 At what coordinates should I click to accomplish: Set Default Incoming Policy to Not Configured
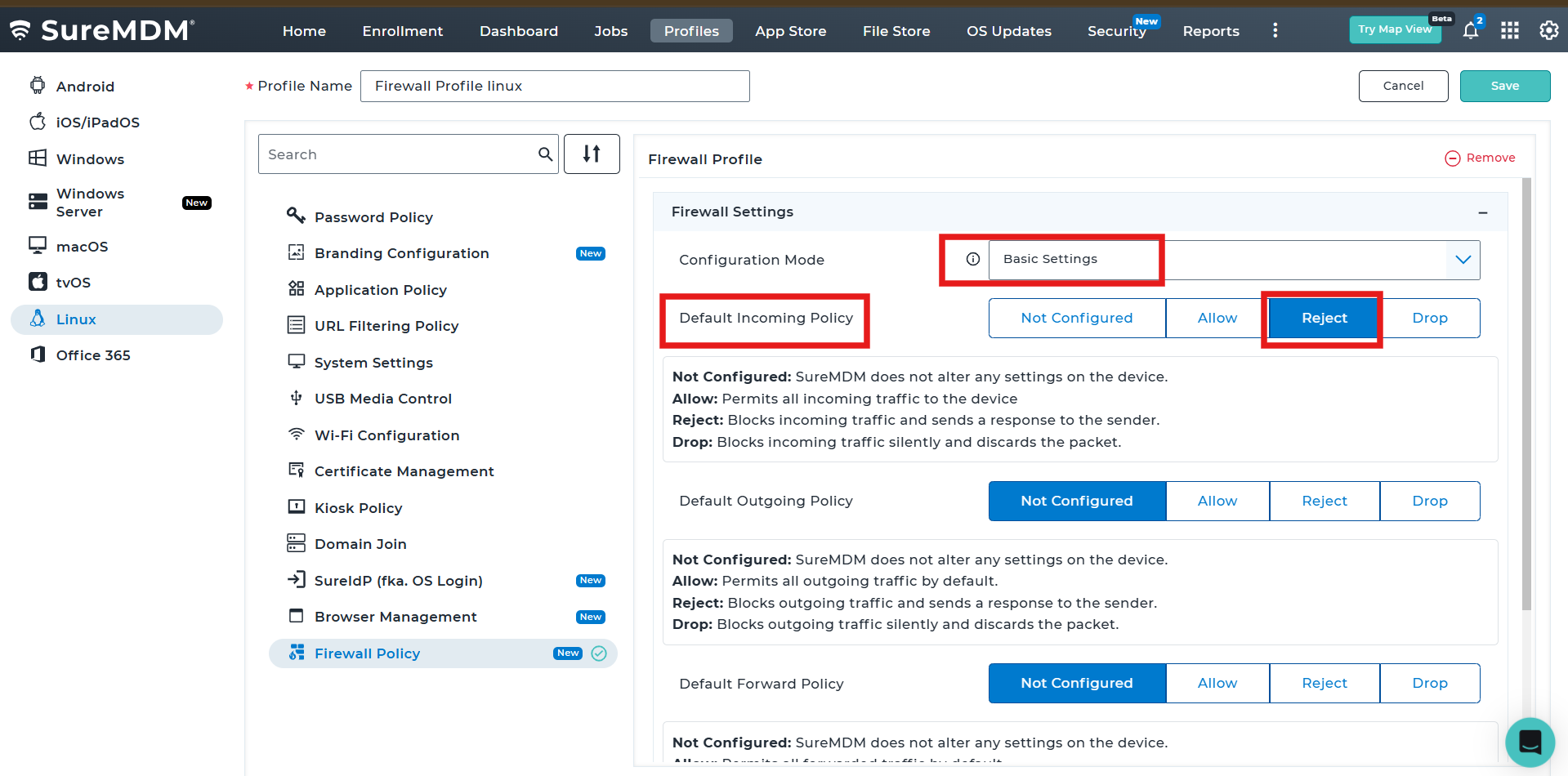pos(1077,318)
